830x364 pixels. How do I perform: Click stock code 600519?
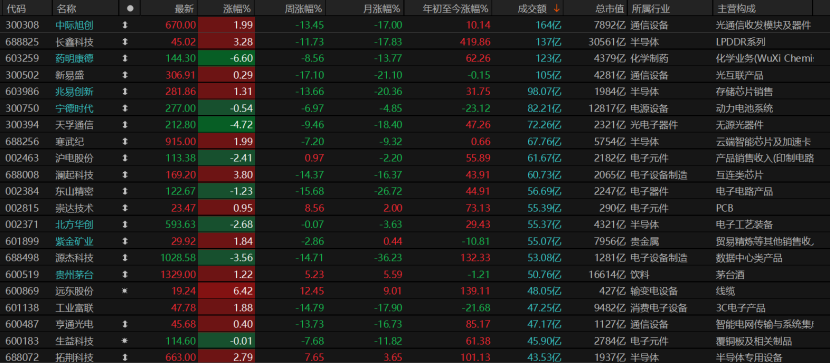21,275
